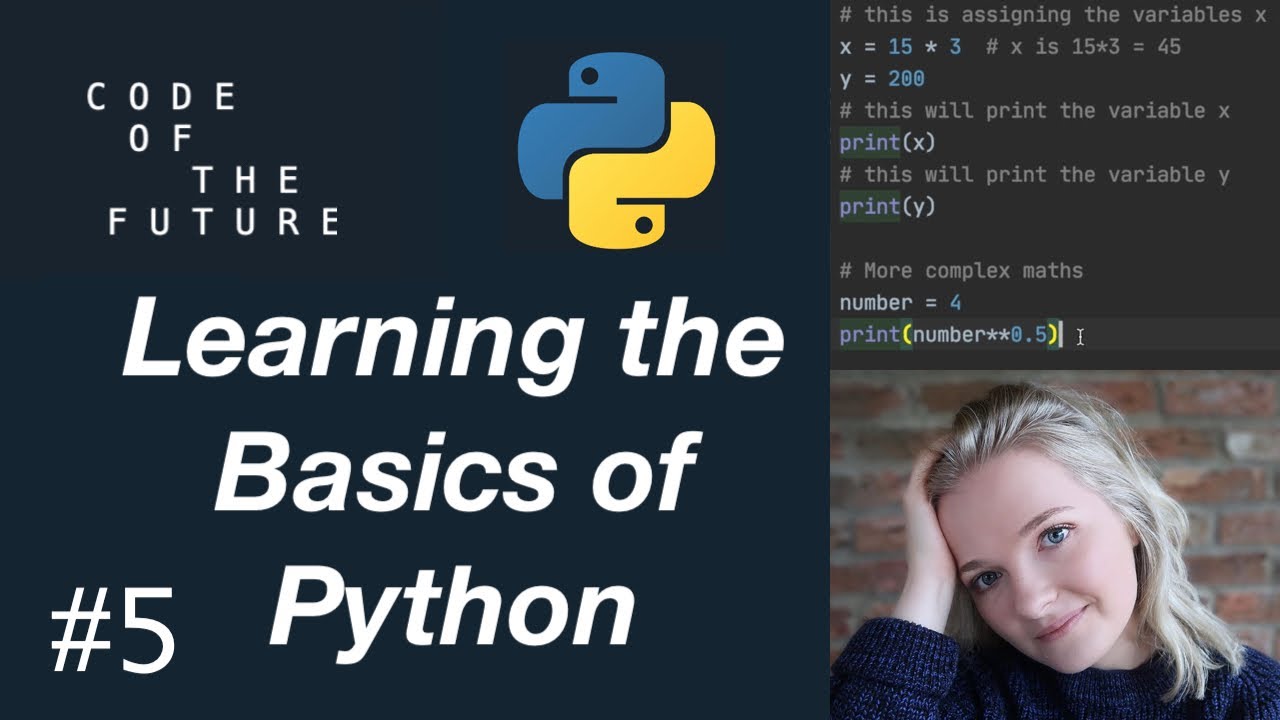Image resolution: width=1280 pixels, height=720 pixels.
Task: Select the comment '# this is assigning the variables x'
Action: 1054,14
